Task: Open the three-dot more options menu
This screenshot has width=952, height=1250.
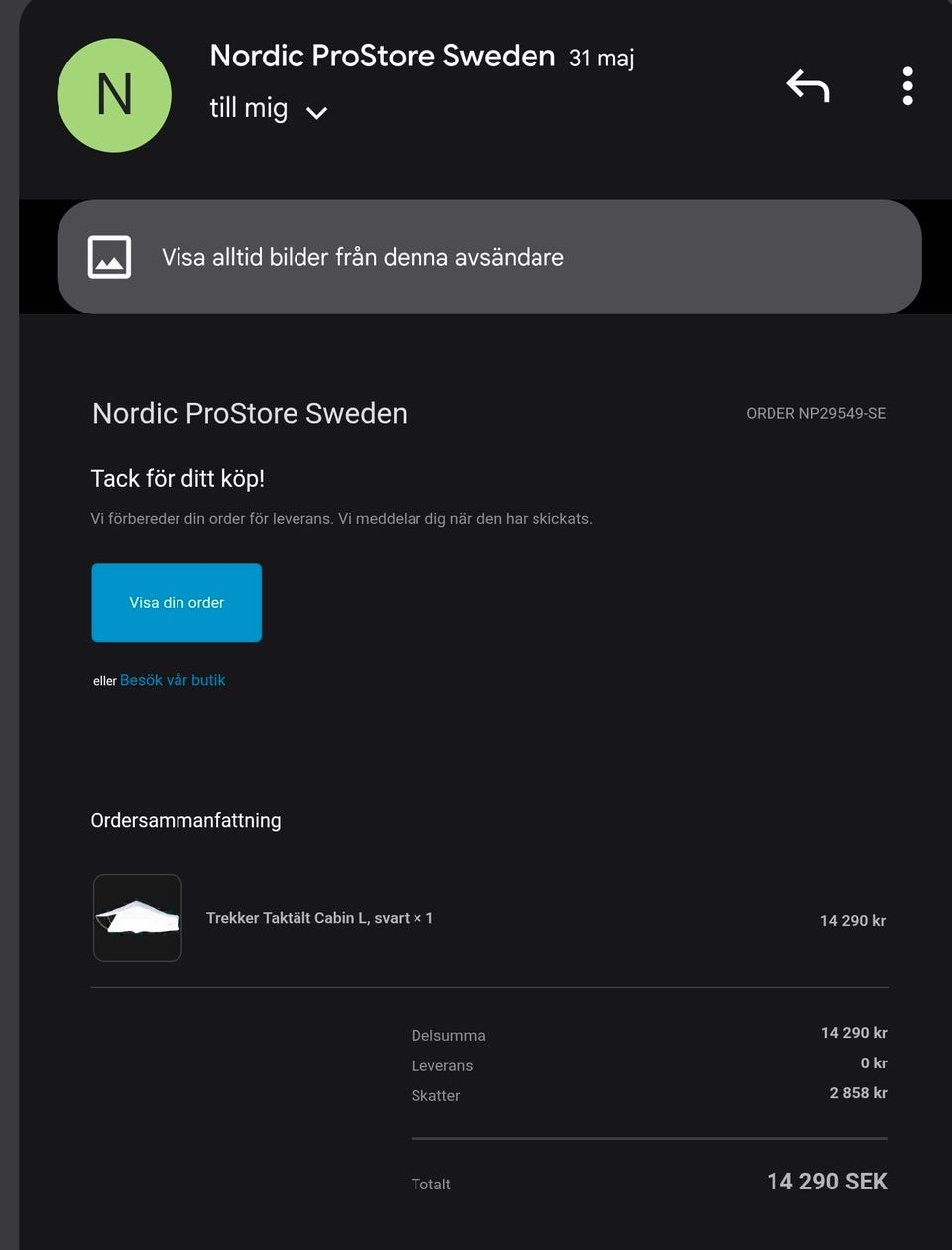Action: click(907, 86)
